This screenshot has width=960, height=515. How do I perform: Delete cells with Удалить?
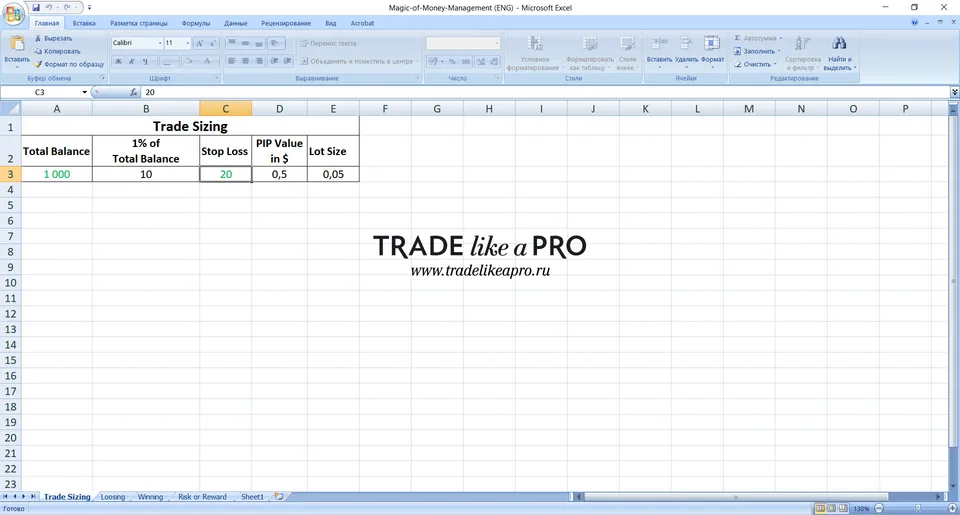[x=686, y=53]
